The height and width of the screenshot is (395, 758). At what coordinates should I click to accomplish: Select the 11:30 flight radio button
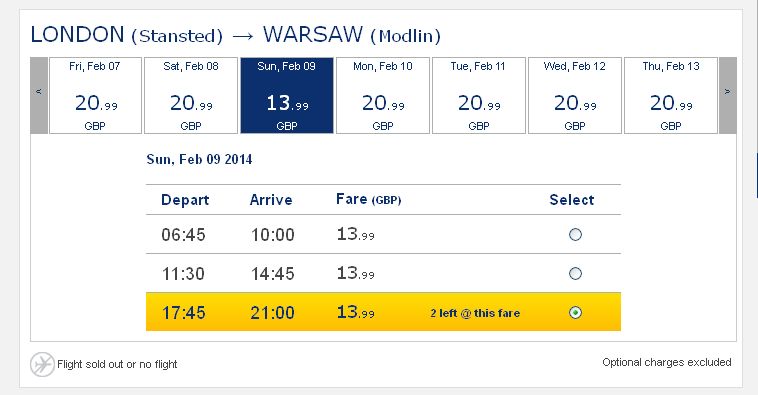click(x=575, y=274)
